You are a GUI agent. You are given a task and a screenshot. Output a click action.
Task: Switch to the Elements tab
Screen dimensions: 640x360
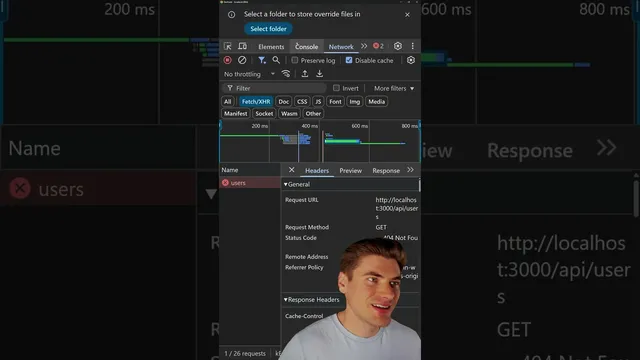271,47
